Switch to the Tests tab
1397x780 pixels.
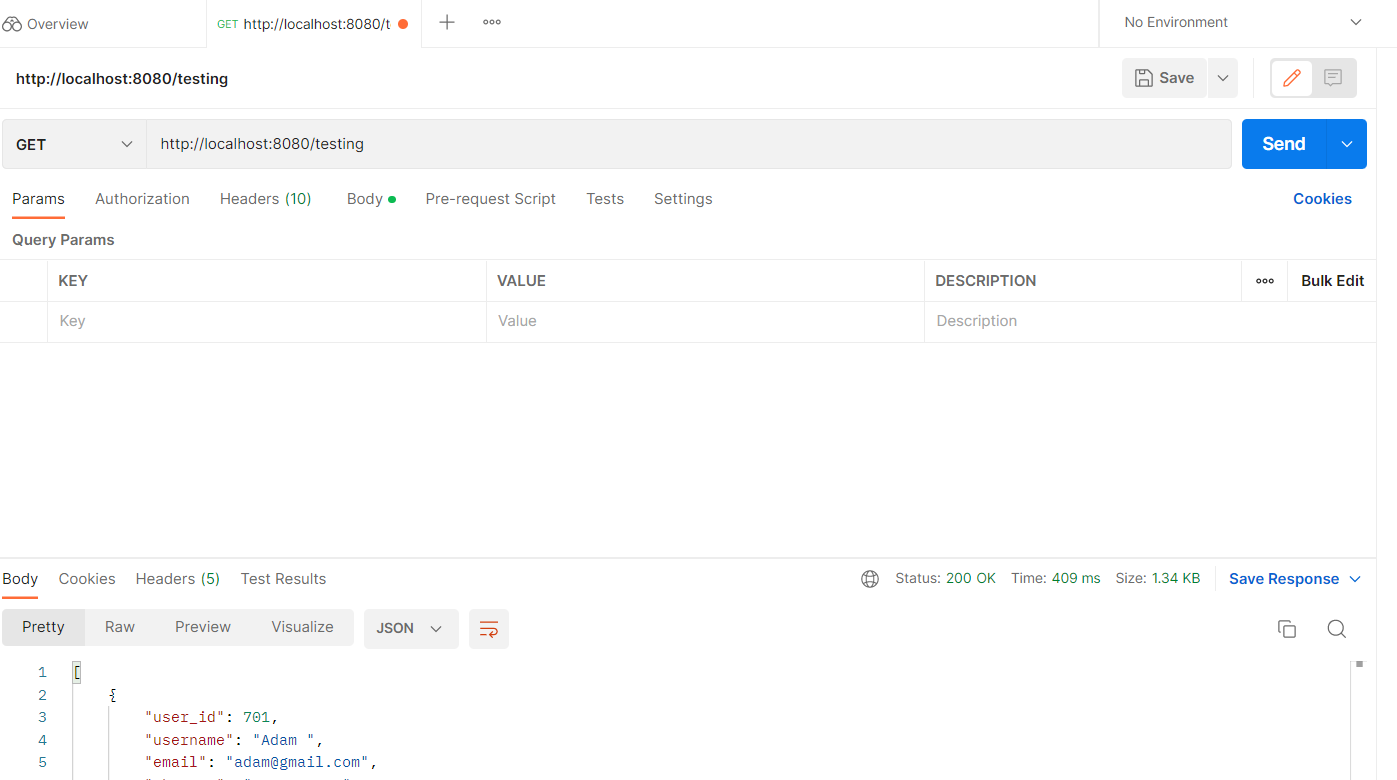click(x=604, y=198)
